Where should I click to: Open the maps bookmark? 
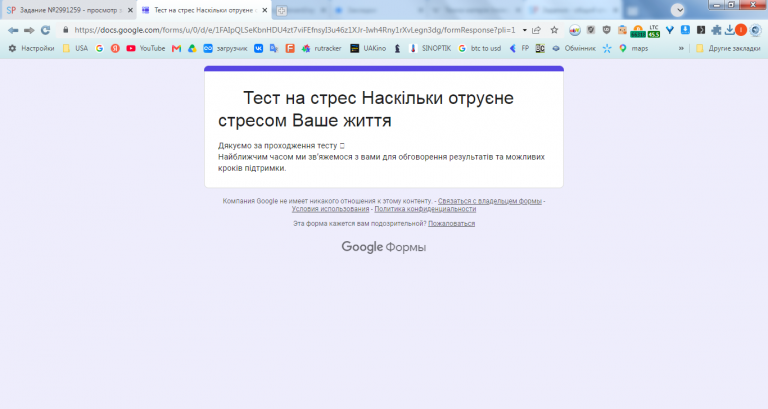click(633, 48)
